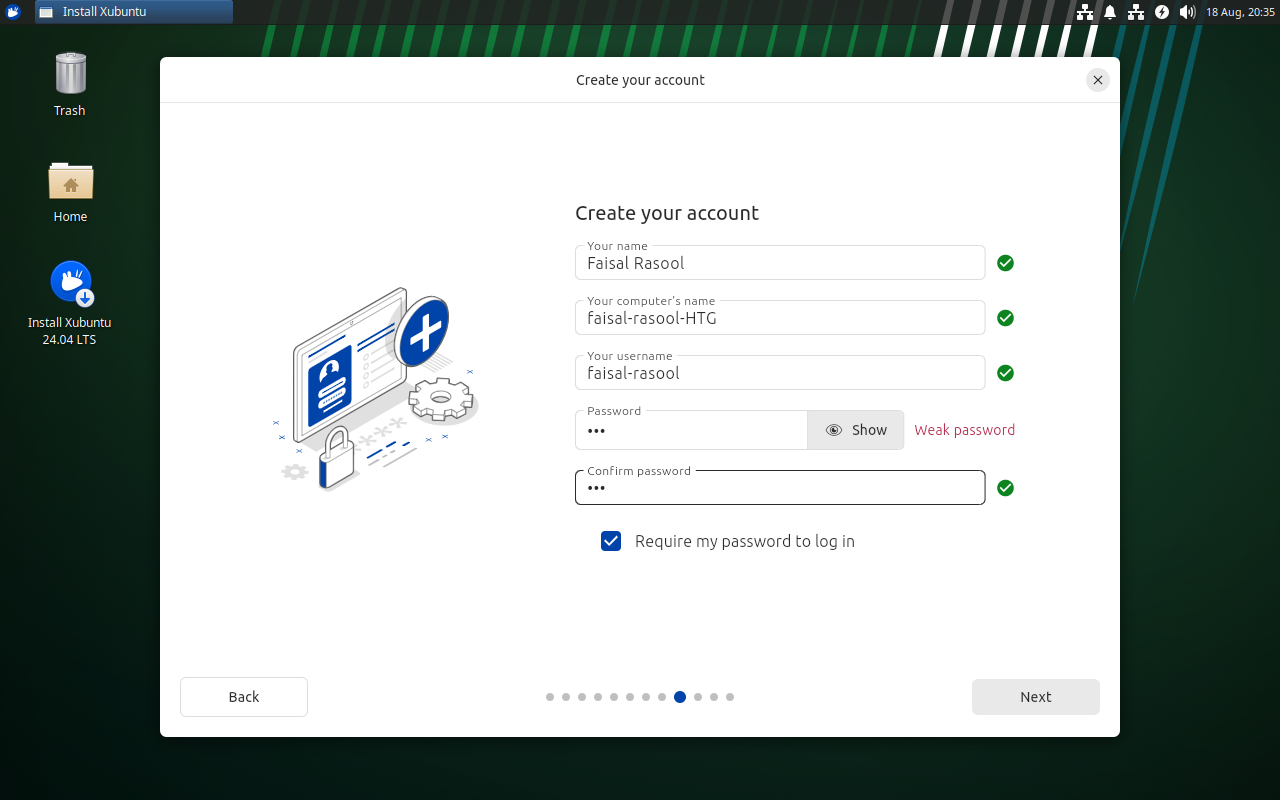Viewport: 1280px width, 800px height.
Task: Open the Xfce applications menu icon
Action: 13,12
